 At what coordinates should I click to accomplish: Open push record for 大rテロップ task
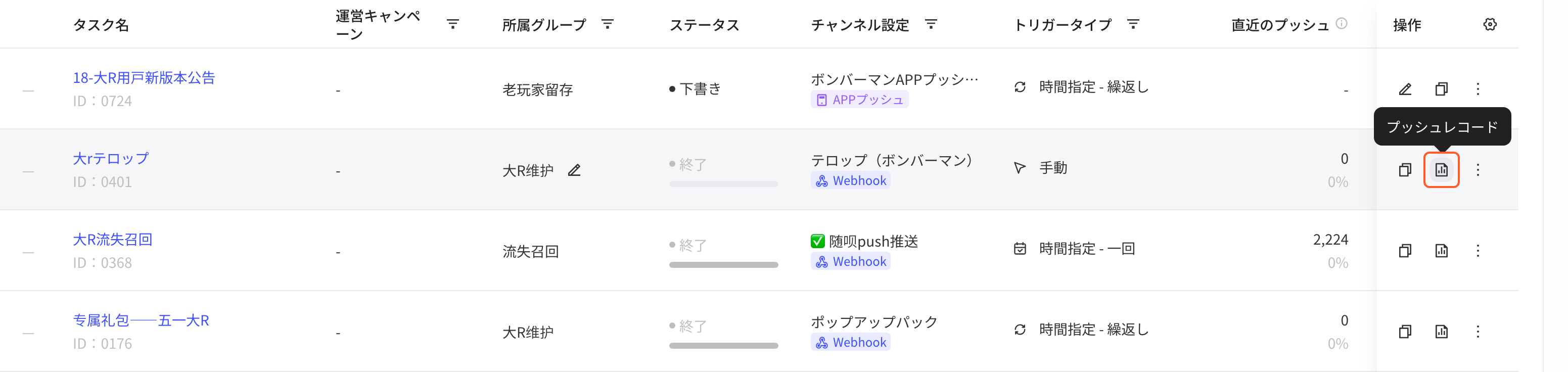(1441, 170)
